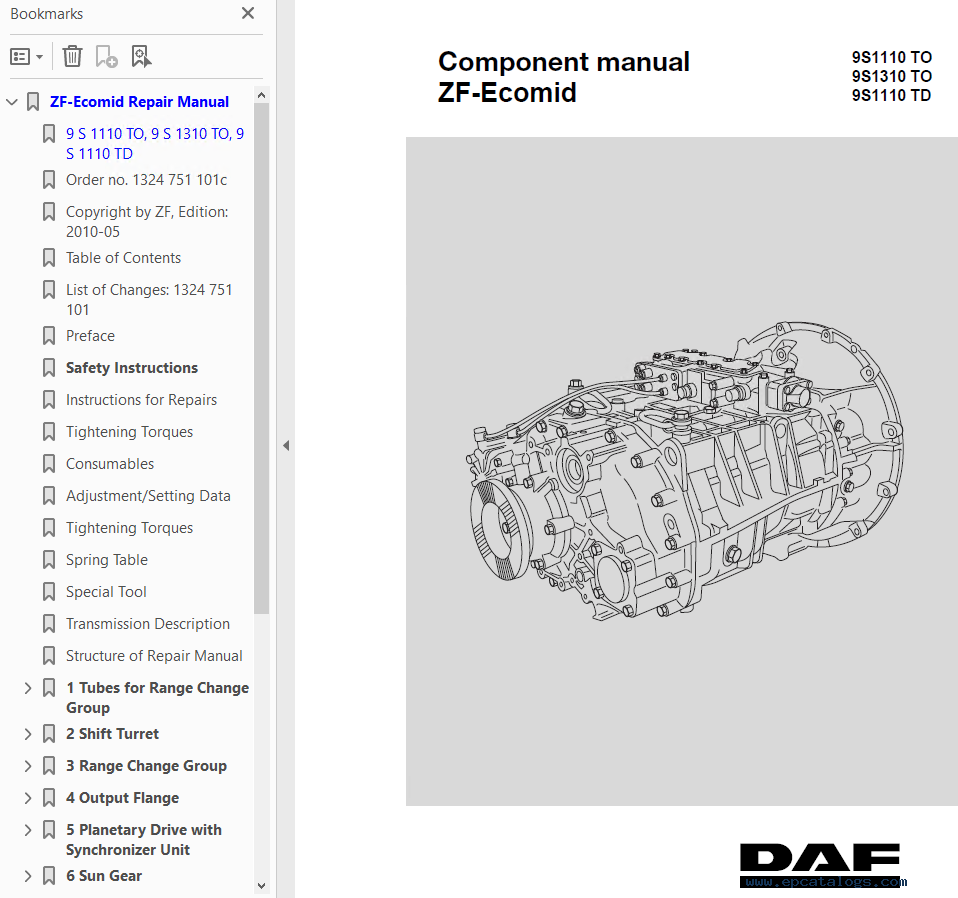Go to the Preface bookmark

[x=90, y=336]
